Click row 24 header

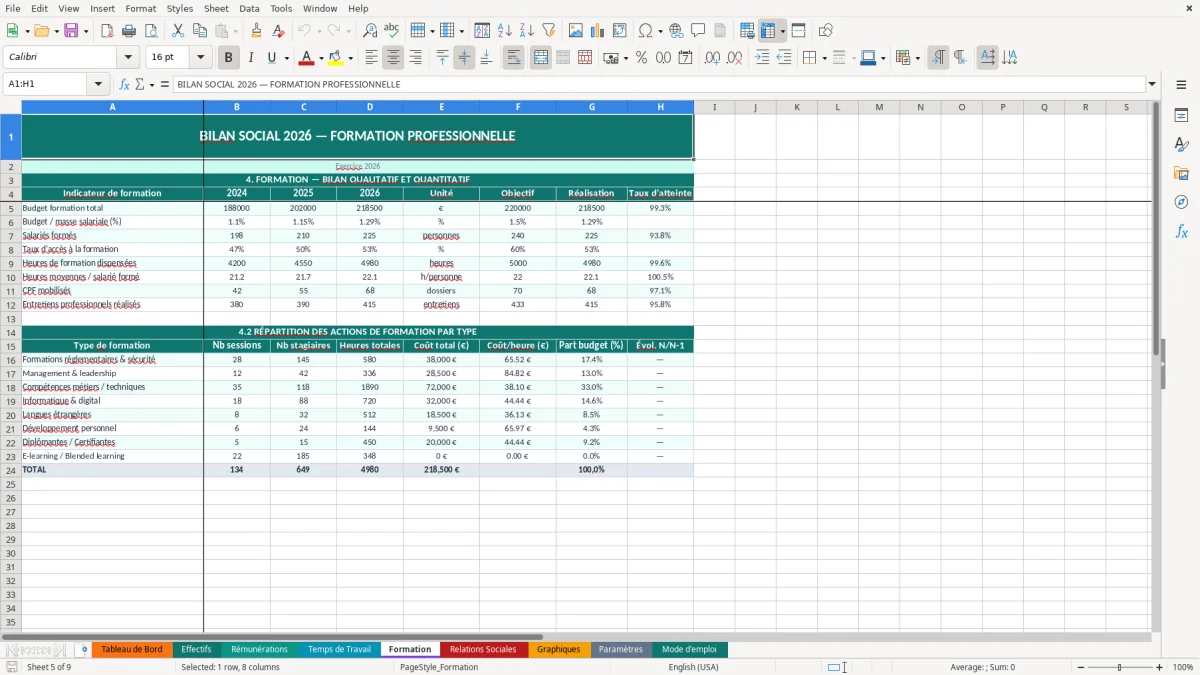click(x=11, y=469)
